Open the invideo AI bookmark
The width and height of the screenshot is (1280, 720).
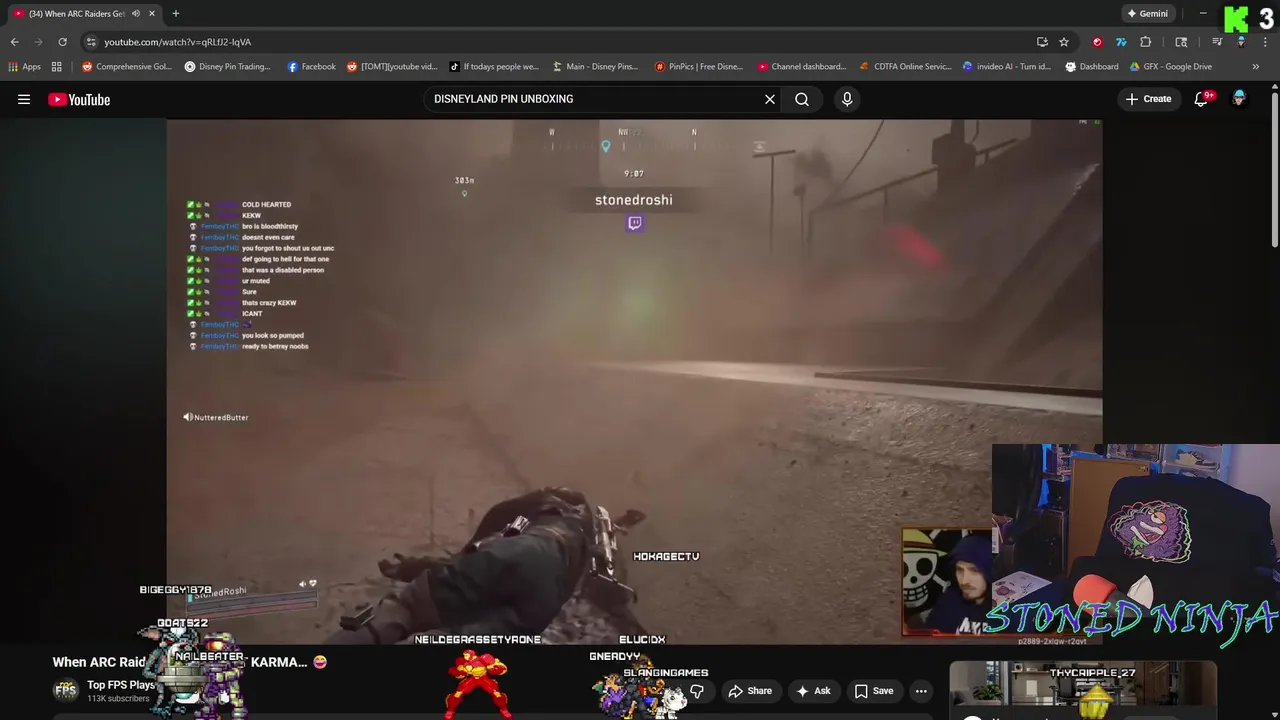(x=1007, y=67)
